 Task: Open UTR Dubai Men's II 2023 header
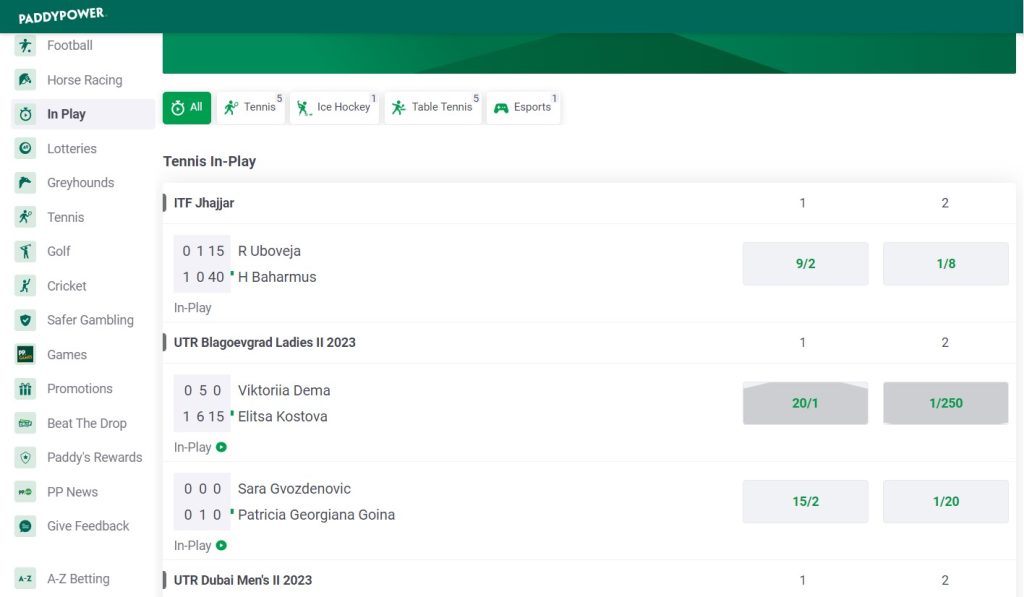click(243, 580)
